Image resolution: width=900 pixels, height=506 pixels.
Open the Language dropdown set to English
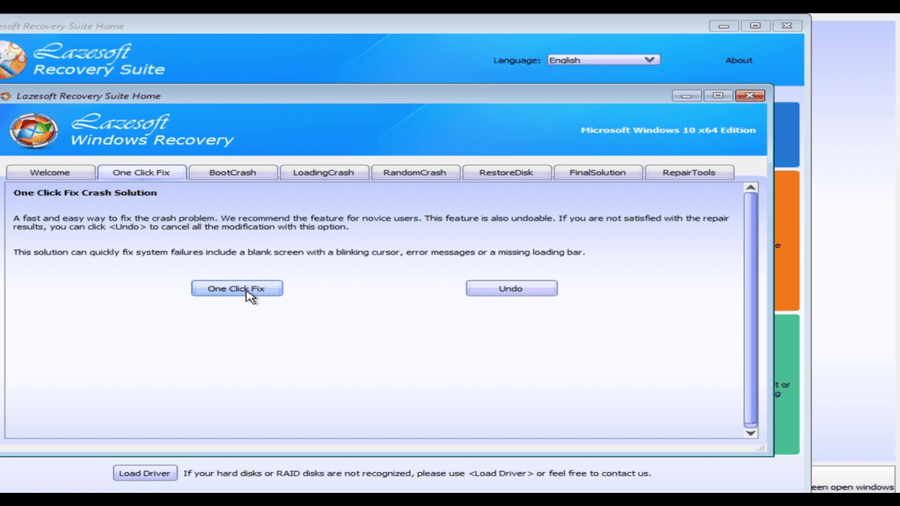click(x=603, y=60)
